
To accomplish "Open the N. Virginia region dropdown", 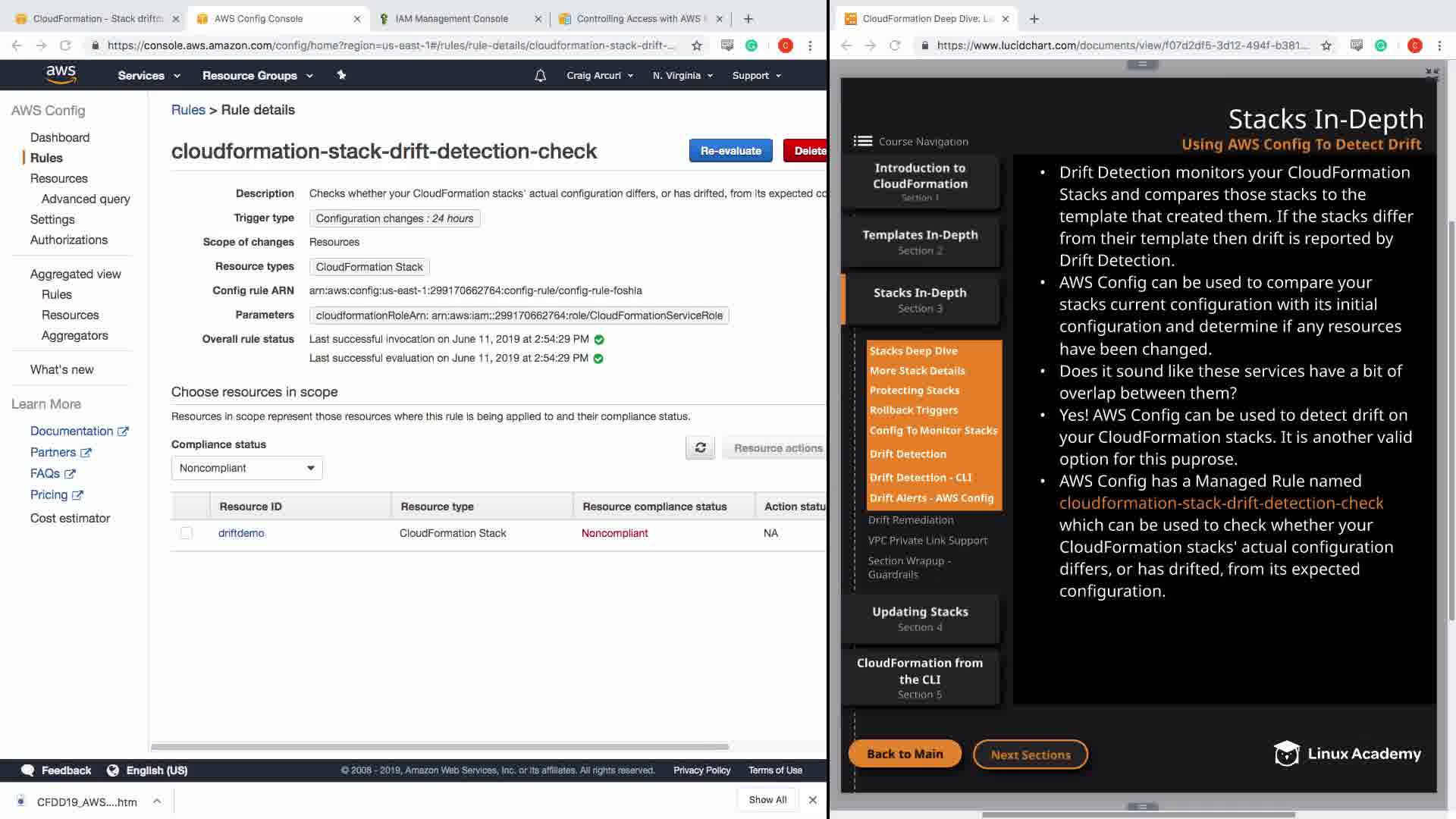I will (682, 75).
